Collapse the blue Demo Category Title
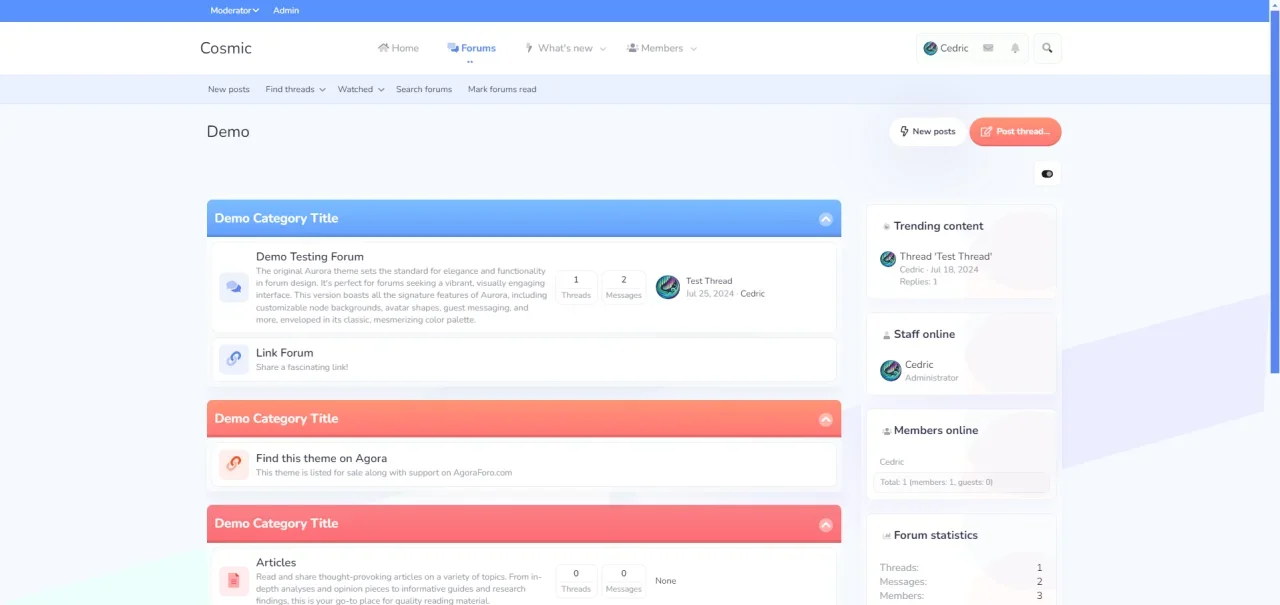This screenshot has height=605, width=1280. tap(825, 219)
